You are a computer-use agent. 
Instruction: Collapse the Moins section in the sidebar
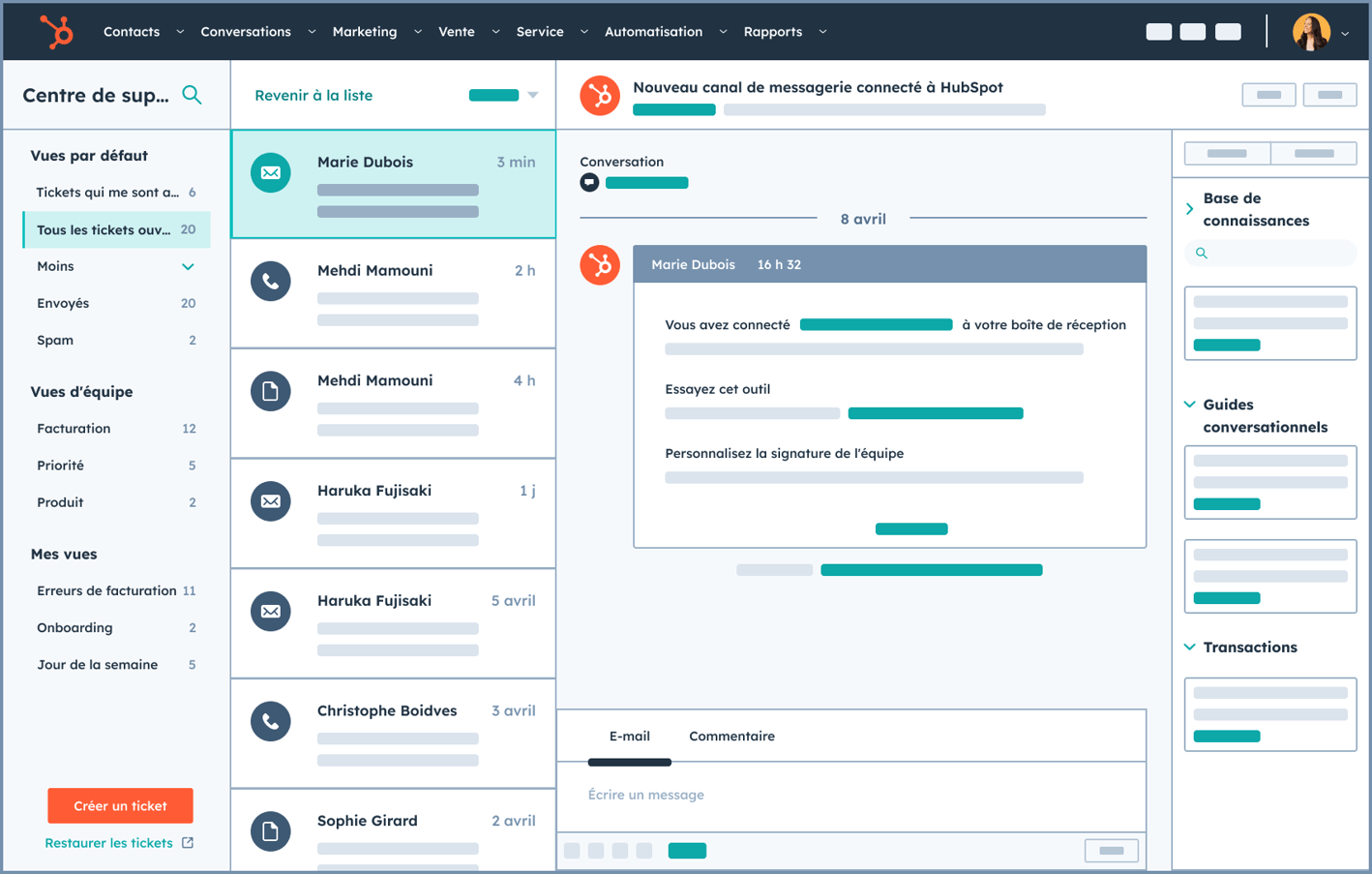(188, 266)
